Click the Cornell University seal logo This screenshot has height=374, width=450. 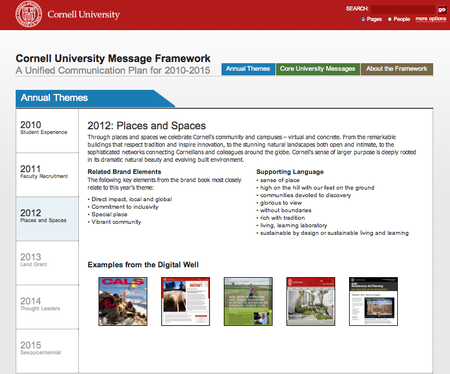pos(29,14)
